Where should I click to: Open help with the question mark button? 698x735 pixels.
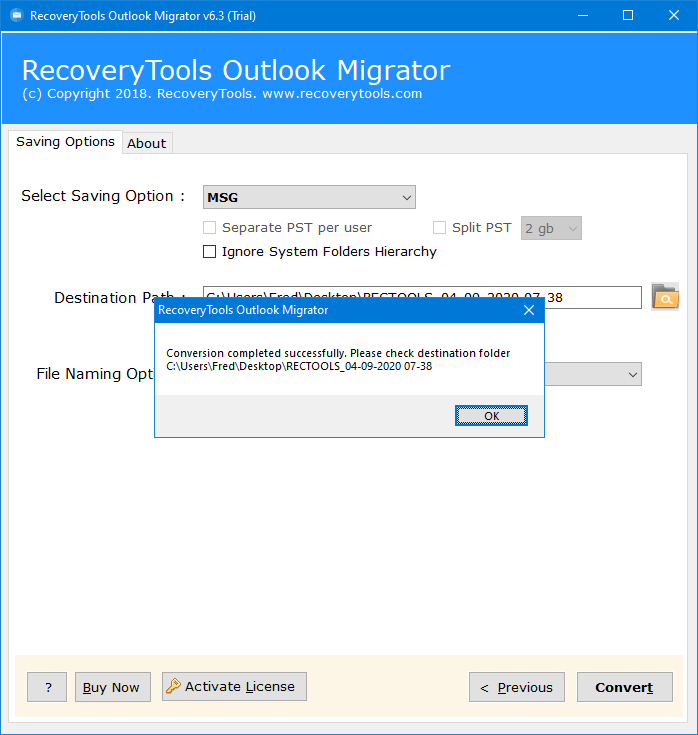47,687
